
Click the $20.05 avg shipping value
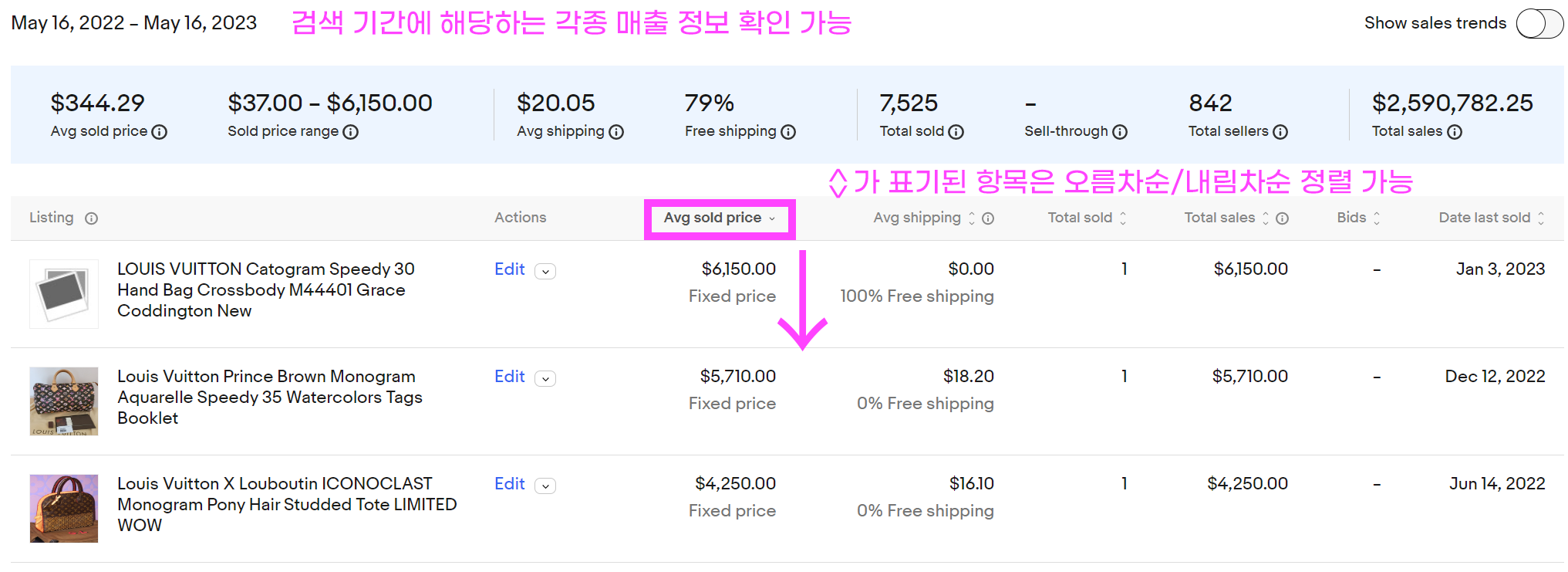point(555,103)
